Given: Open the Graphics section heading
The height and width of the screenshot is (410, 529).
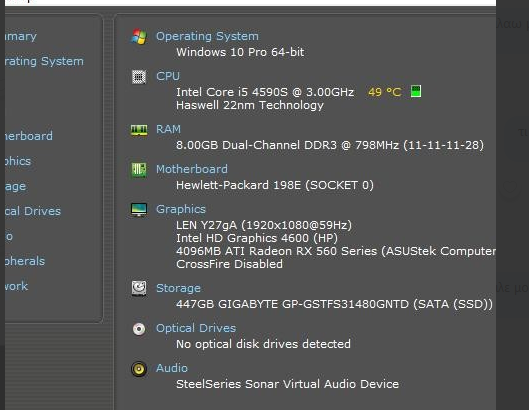Looking at the screenshot, I should [x=180, y=209].
